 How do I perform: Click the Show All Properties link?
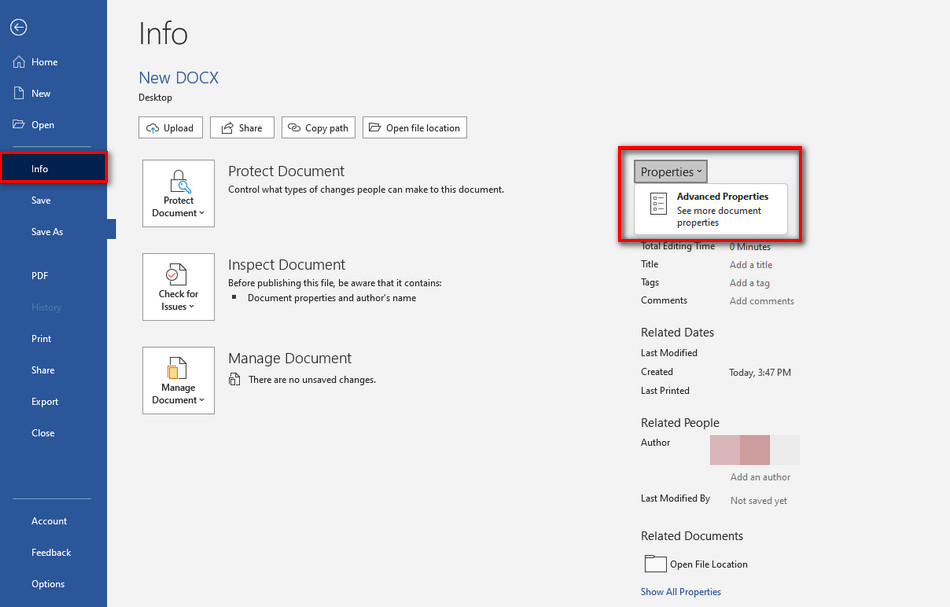tap(681, 591)
